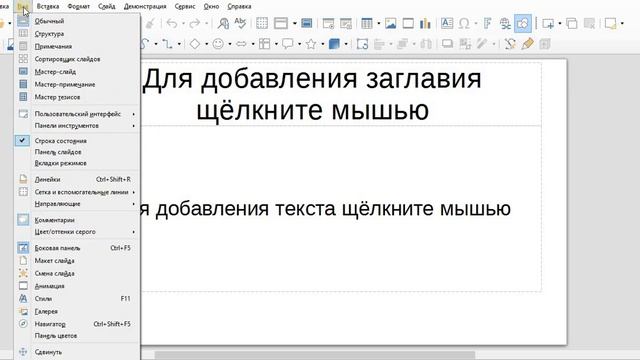This screenshot has height=360, width=640.
Task: Select Обычный view mode
Action: click(x=77, y=21)
